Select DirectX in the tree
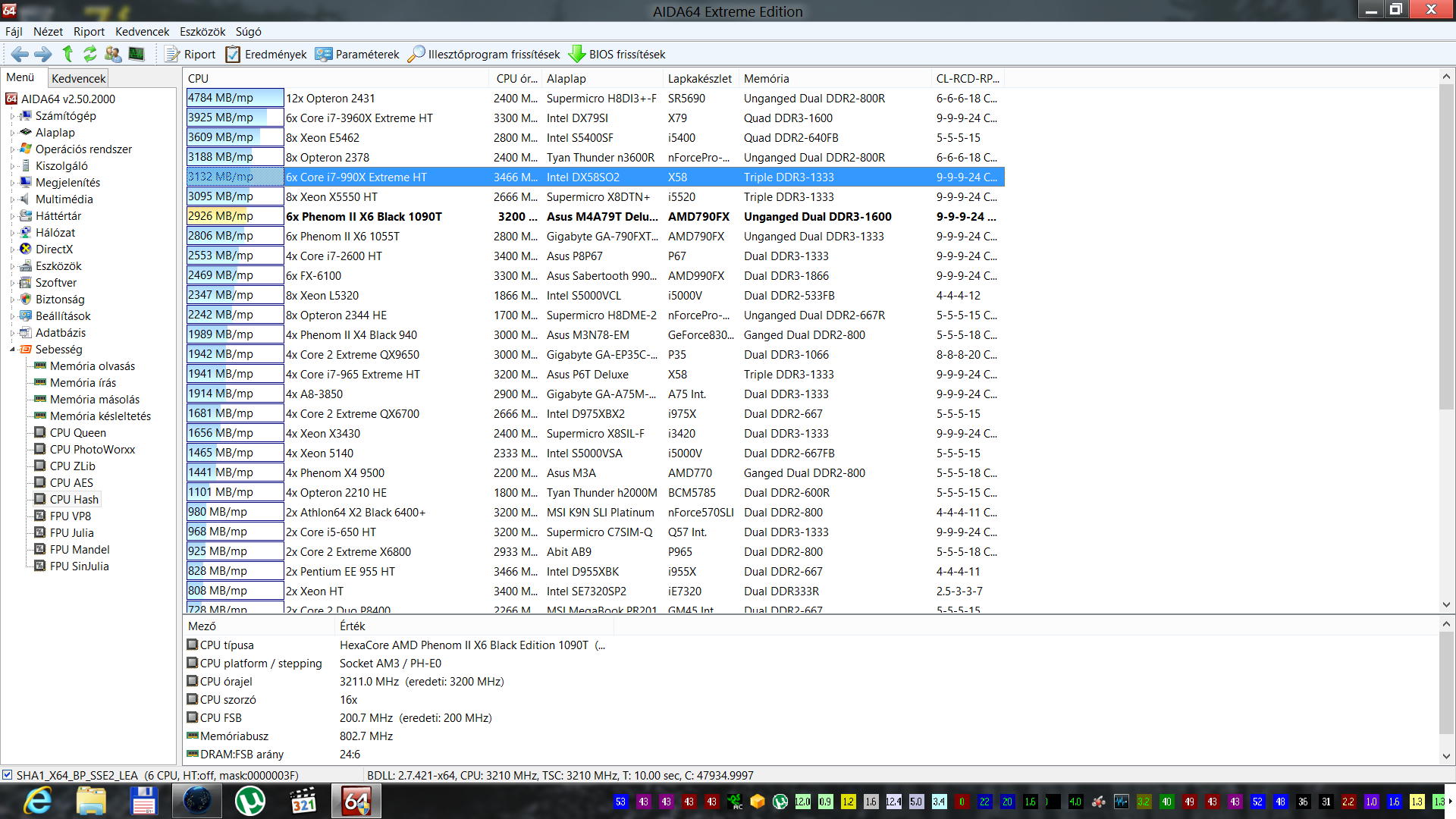Viewport: 1456px width, 819px height. [55, 249]
